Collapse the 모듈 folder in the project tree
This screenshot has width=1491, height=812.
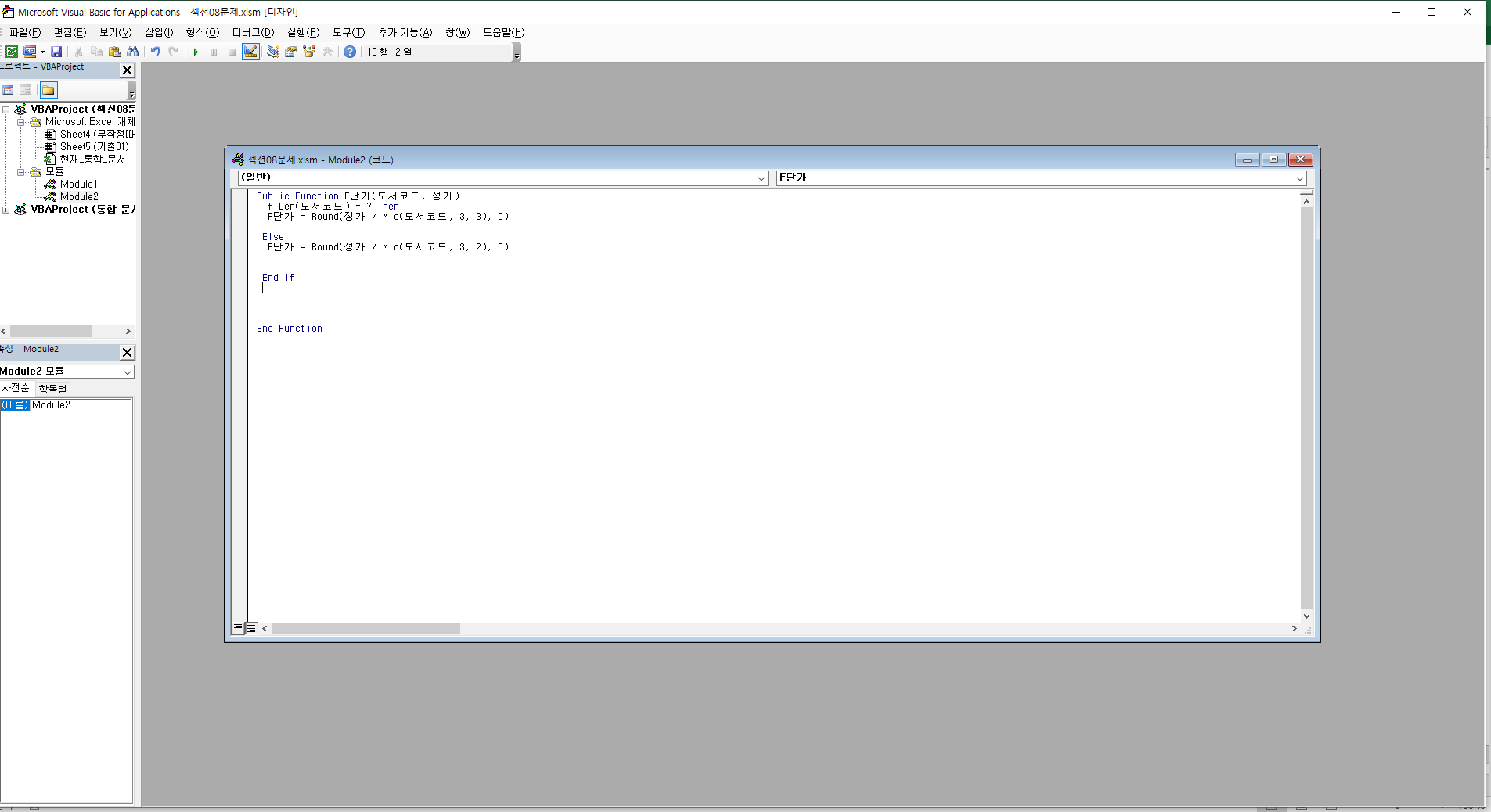coord(21,172)
